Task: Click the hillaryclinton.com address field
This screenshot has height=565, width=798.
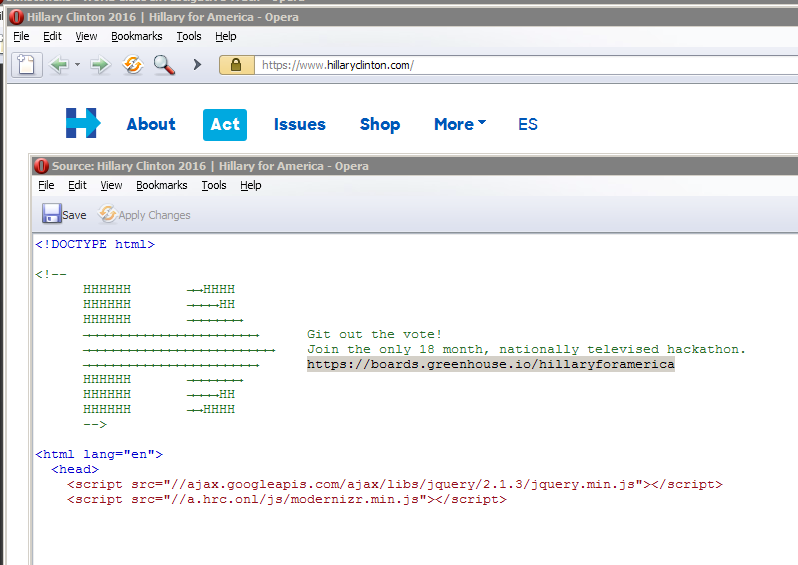Action: coord(526,65)
